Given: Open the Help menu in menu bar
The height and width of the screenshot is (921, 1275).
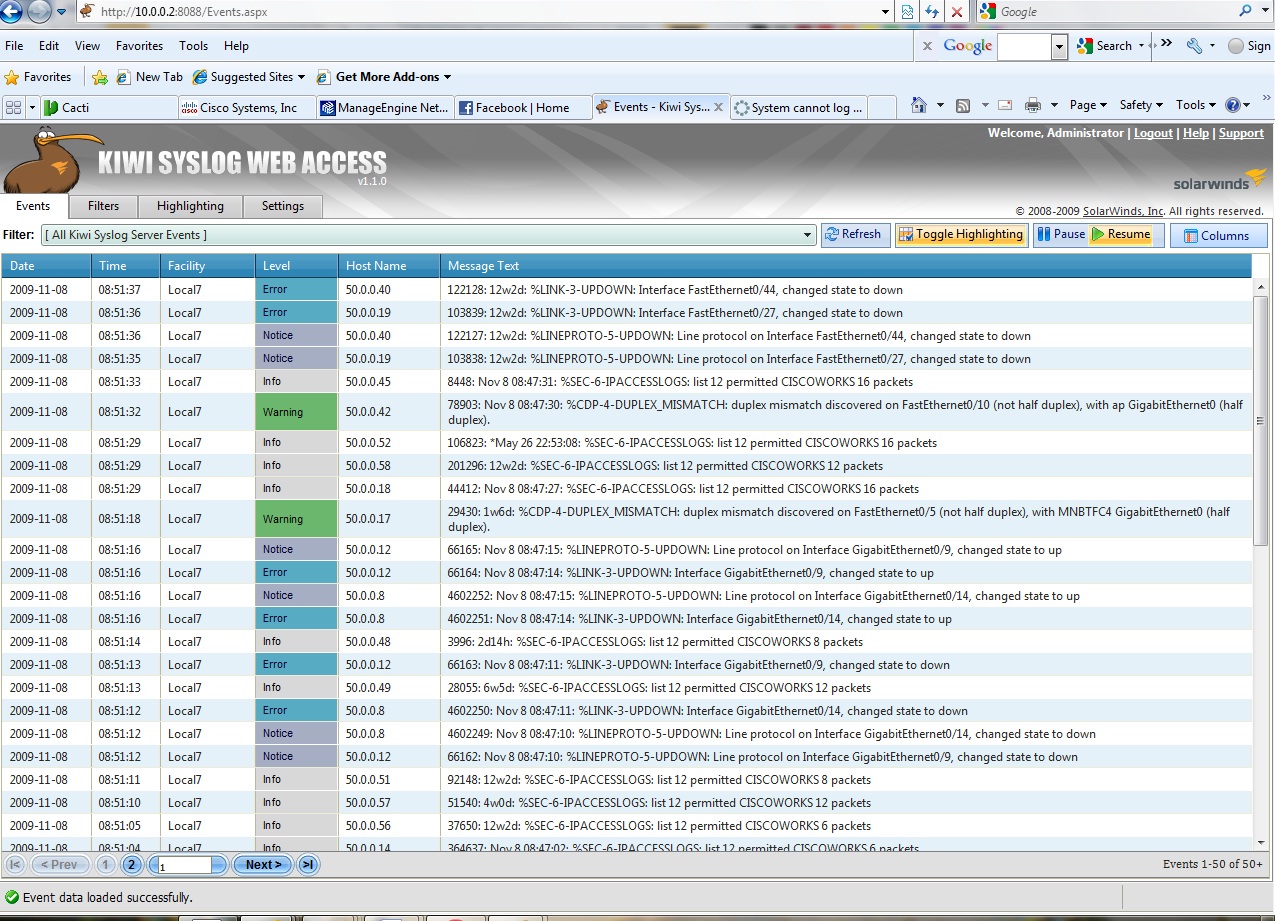Looking at the screenshot, I should (x=236, y=46).
